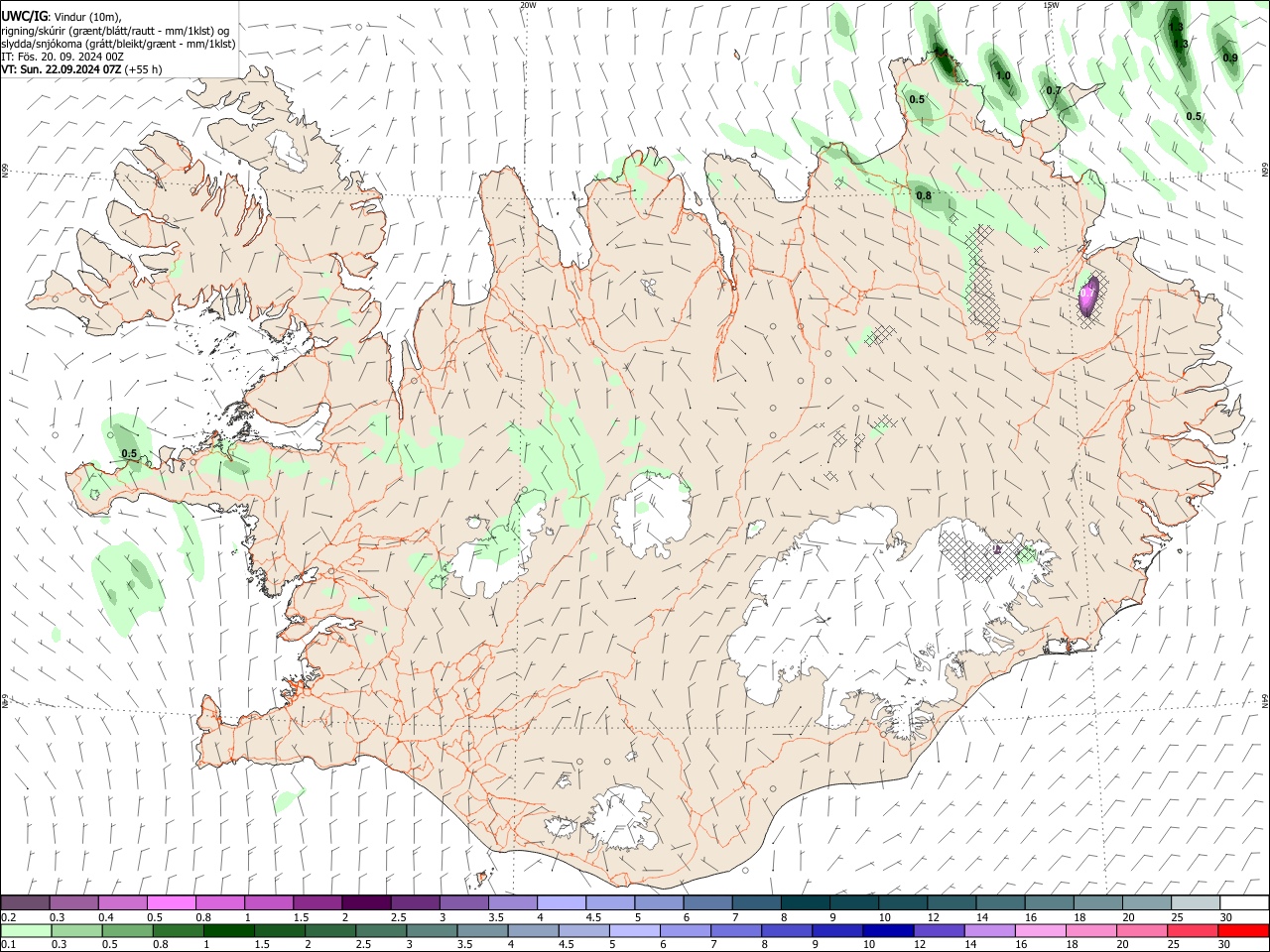Click the purple snowfall patch in east Iceland
This screenshot has height=952, width=1270.
pyautogui.click(x=1088, y=297)
